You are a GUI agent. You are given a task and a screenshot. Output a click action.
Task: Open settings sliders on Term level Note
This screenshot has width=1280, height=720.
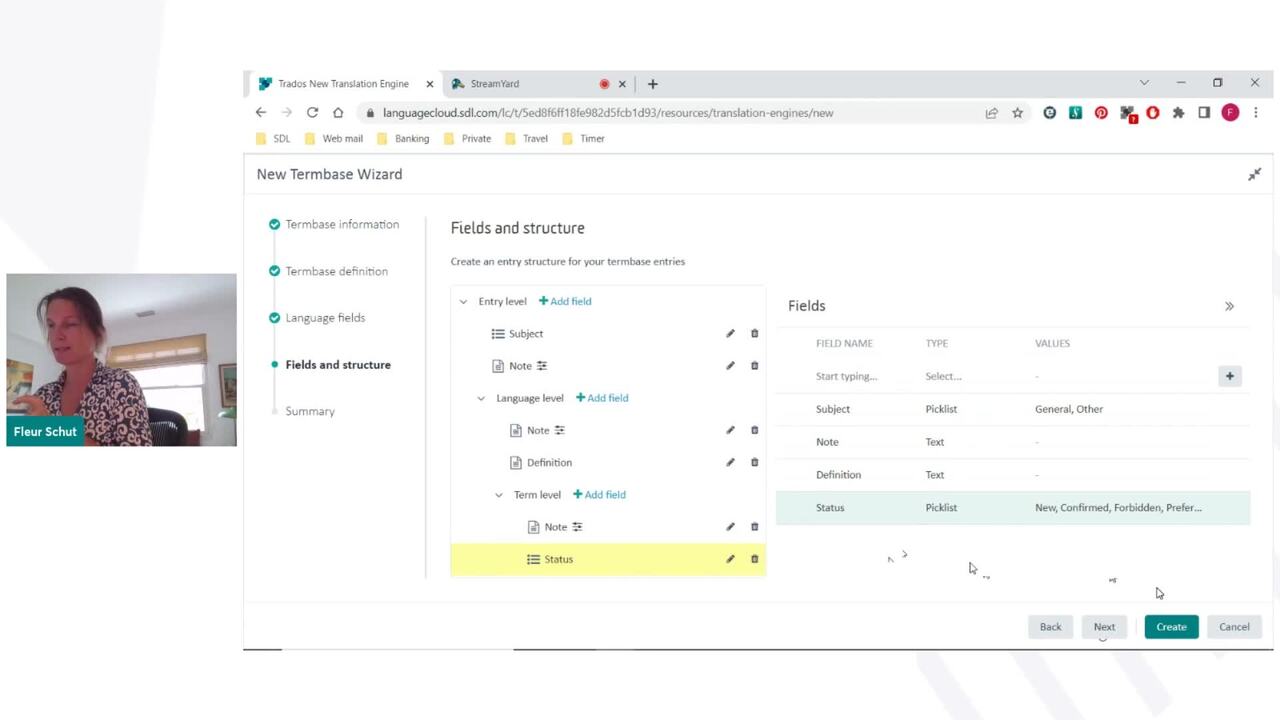click(x=577, y=527)
